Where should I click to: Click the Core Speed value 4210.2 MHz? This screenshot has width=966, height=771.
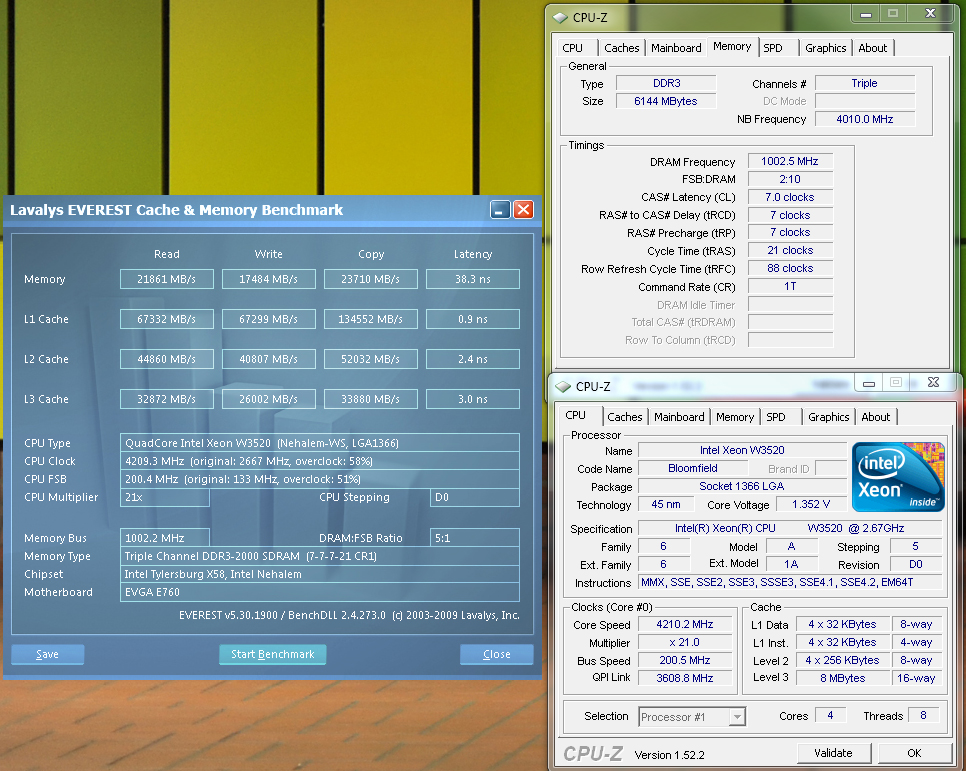[x=685, y=624]
